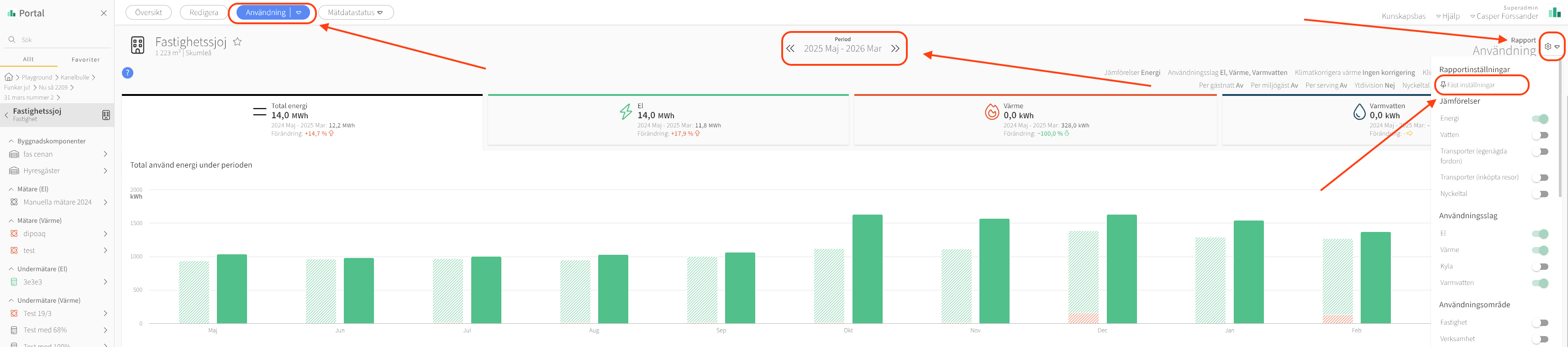This screenshot has height=347, width=1568.
Task: Go to previous period with double-left arrows
Action: coord(790,49)
